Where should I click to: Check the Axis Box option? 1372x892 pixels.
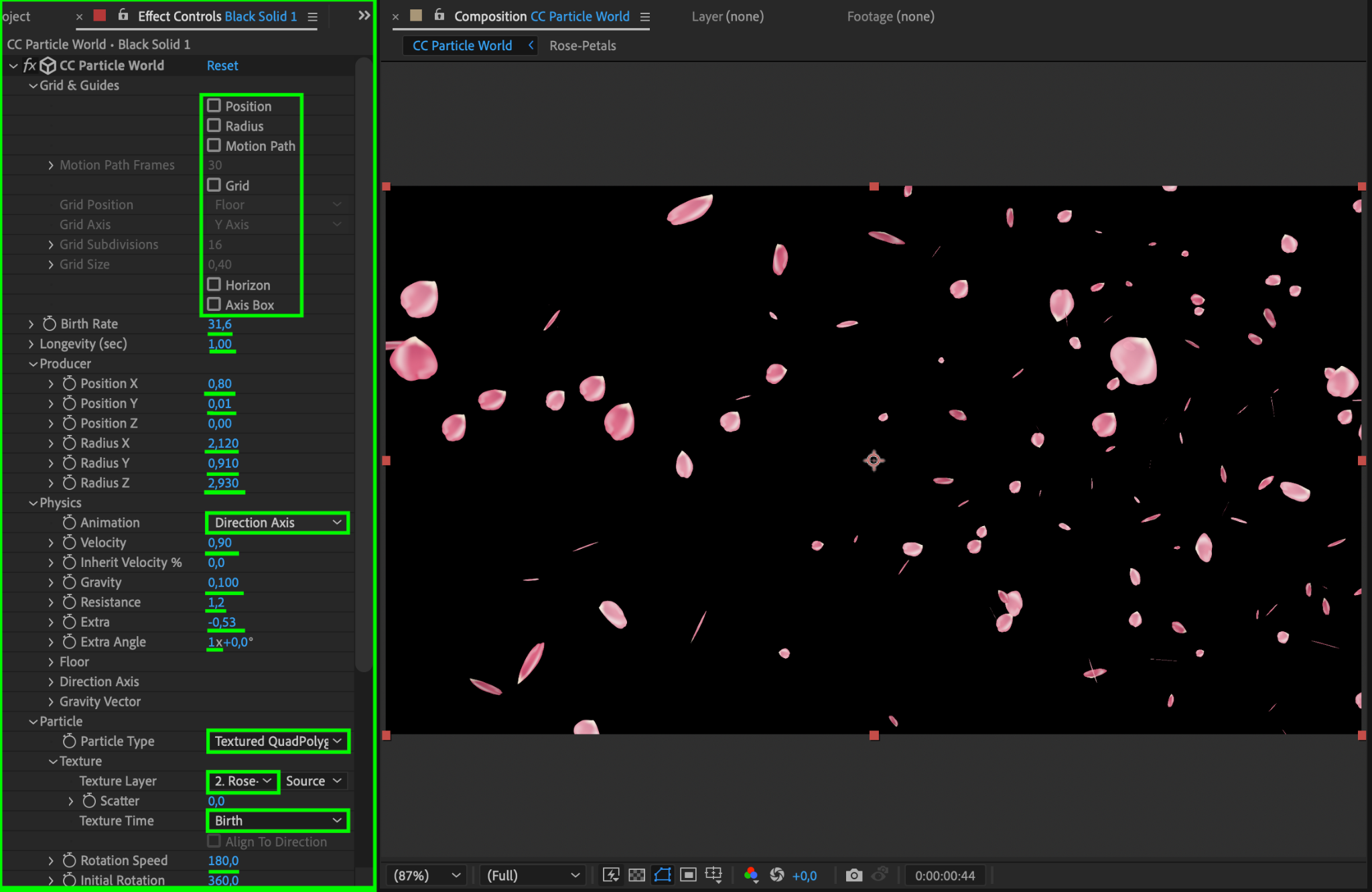point(214,304)
